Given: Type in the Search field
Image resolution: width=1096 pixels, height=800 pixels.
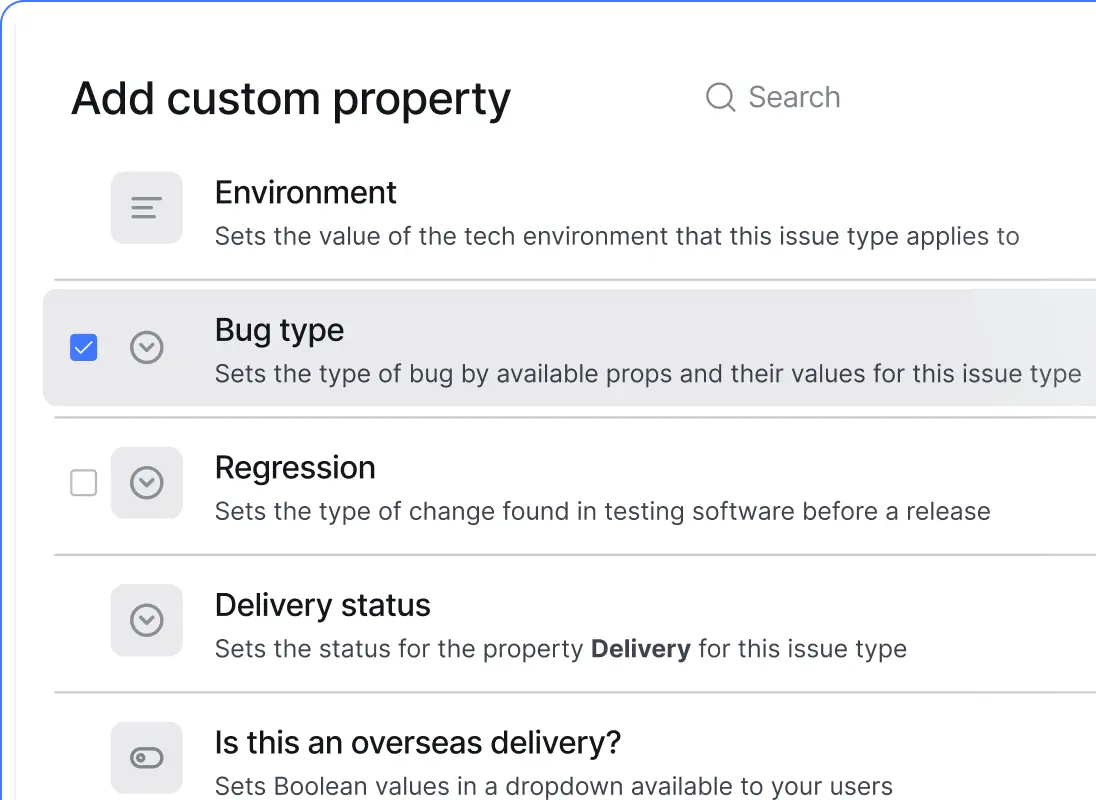Looking at the screenshot, I should coord(794,98).
